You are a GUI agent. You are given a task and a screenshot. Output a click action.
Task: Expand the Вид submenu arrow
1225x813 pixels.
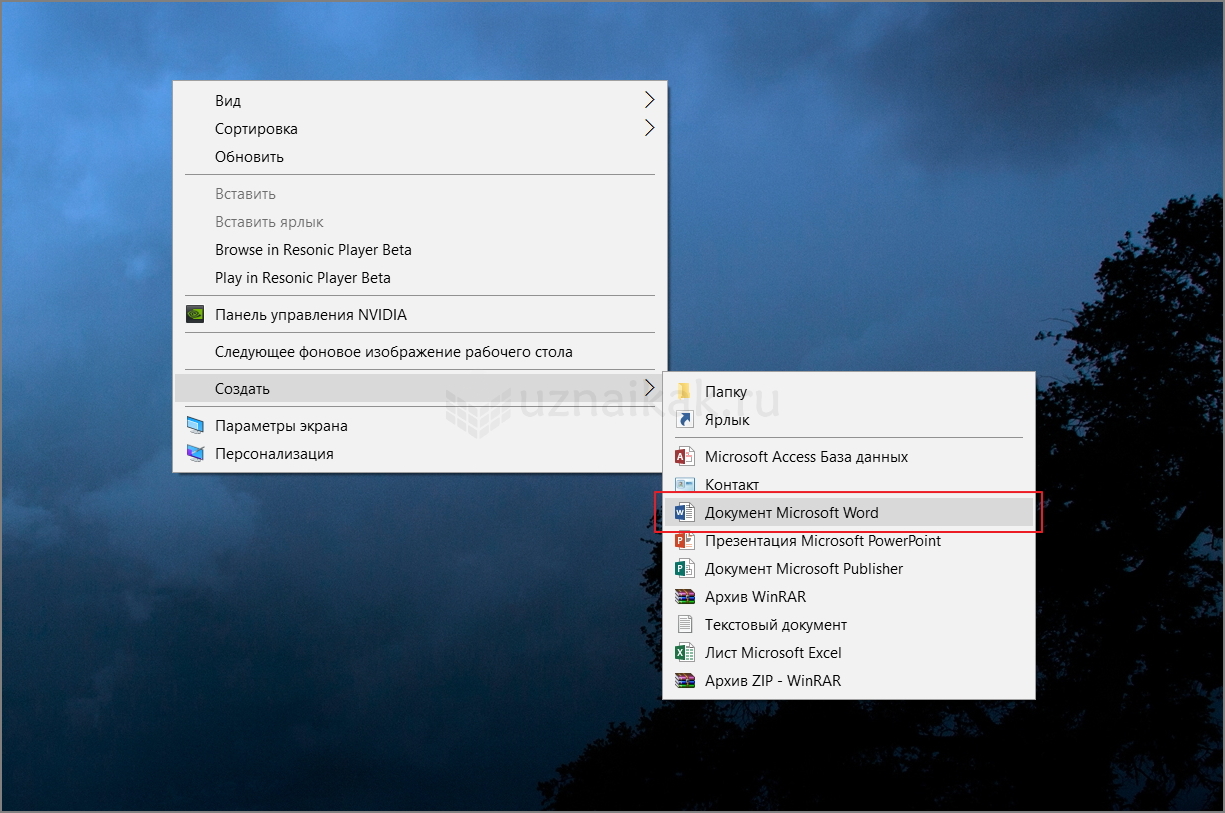point(649,100)
